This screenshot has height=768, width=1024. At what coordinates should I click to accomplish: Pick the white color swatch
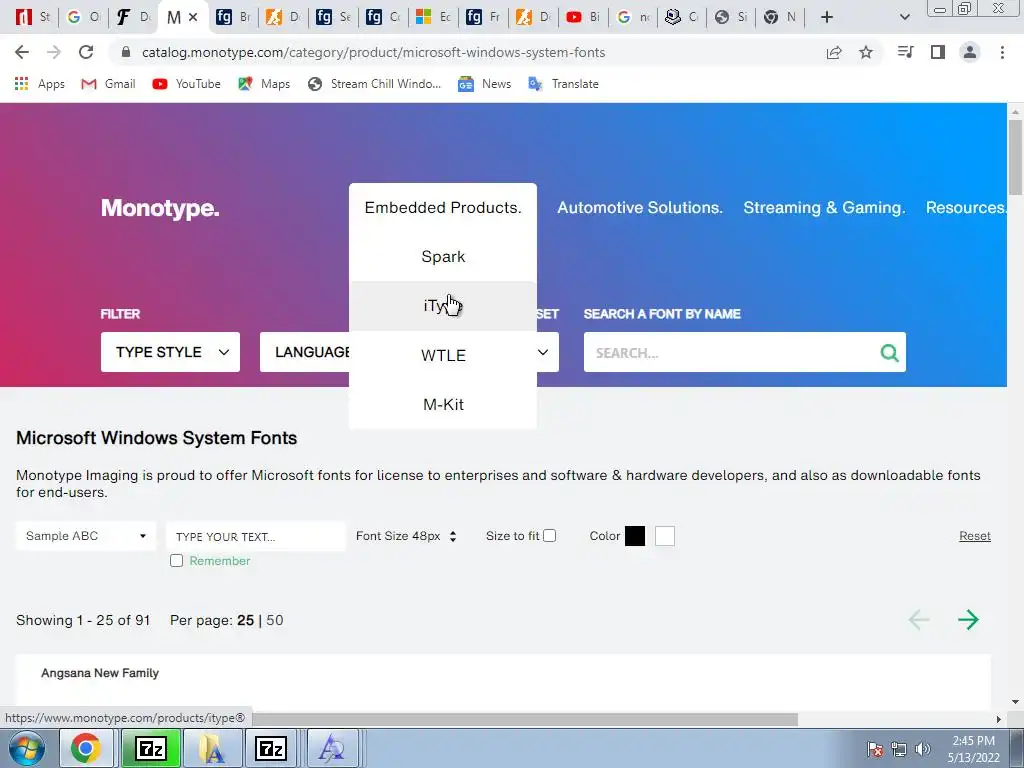pos(665,536)
